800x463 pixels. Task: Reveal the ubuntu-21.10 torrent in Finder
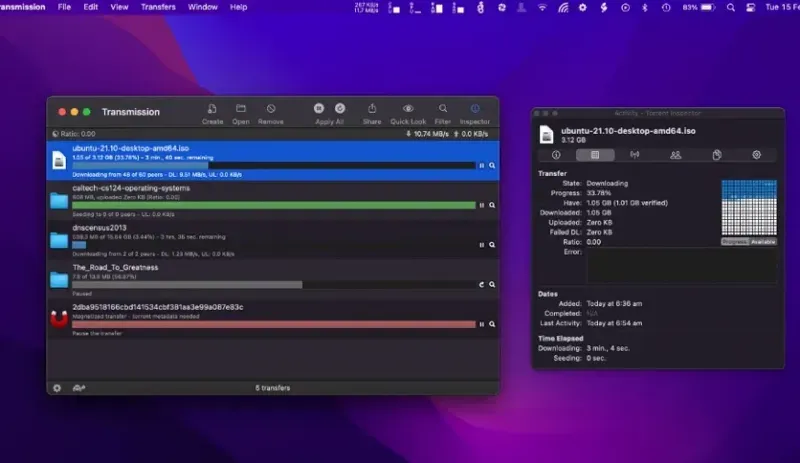[492, 165]
